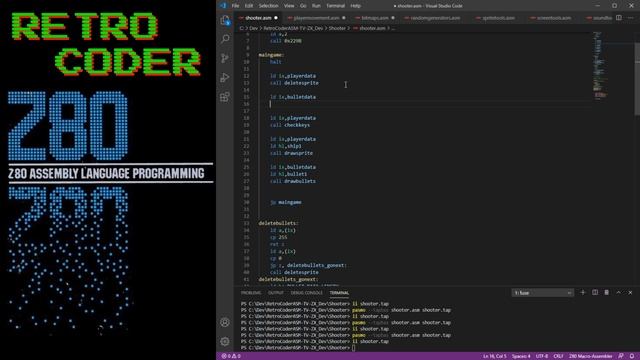Open the terminal selector dropdown '1: fuse'
This screenshot has width=640, height=360.
point(542,293)
